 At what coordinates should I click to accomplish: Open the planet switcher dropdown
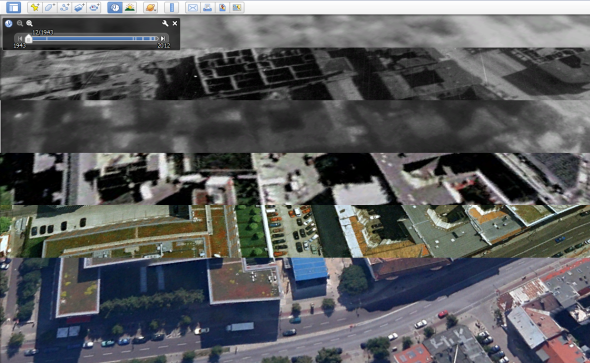coord(151,7)
